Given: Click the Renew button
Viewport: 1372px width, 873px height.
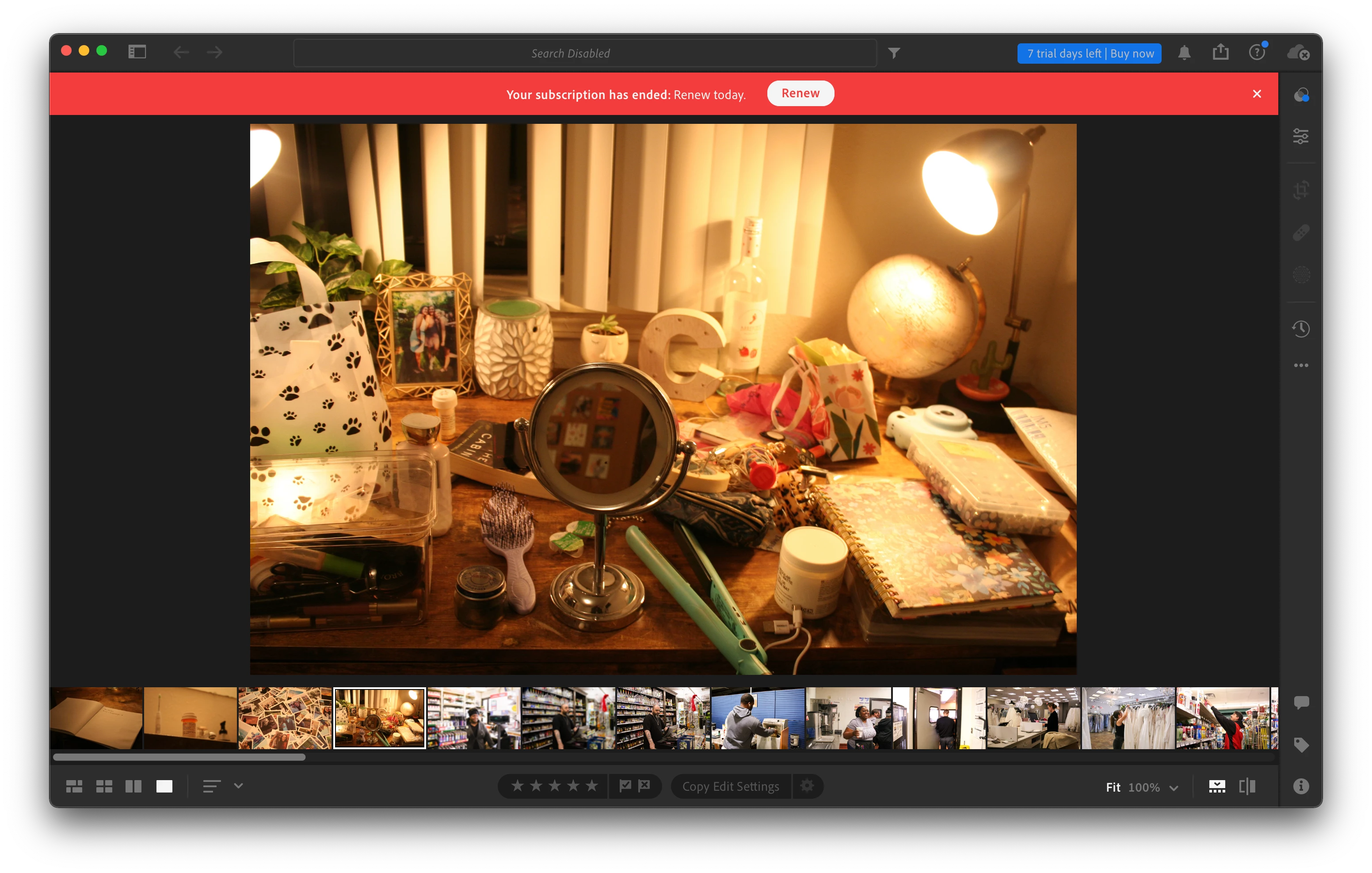Looking at the screenshot, I should (x=800, y=93).
